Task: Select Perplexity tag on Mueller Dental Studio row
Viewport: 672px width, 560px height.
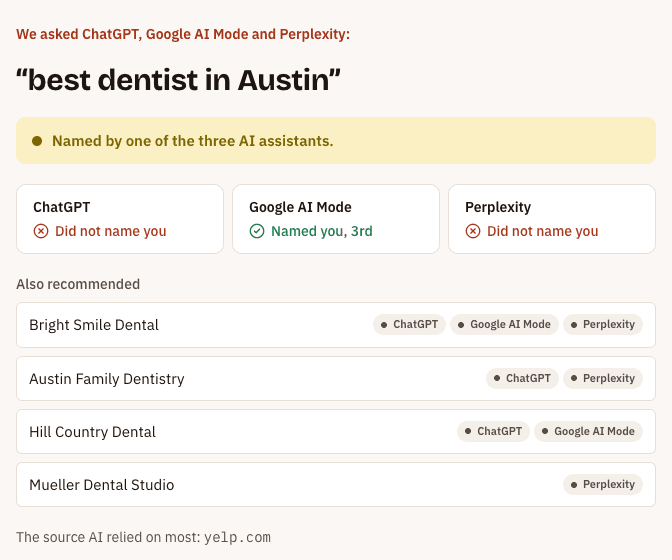Action: pyautogui.click(x=603, y=484)
